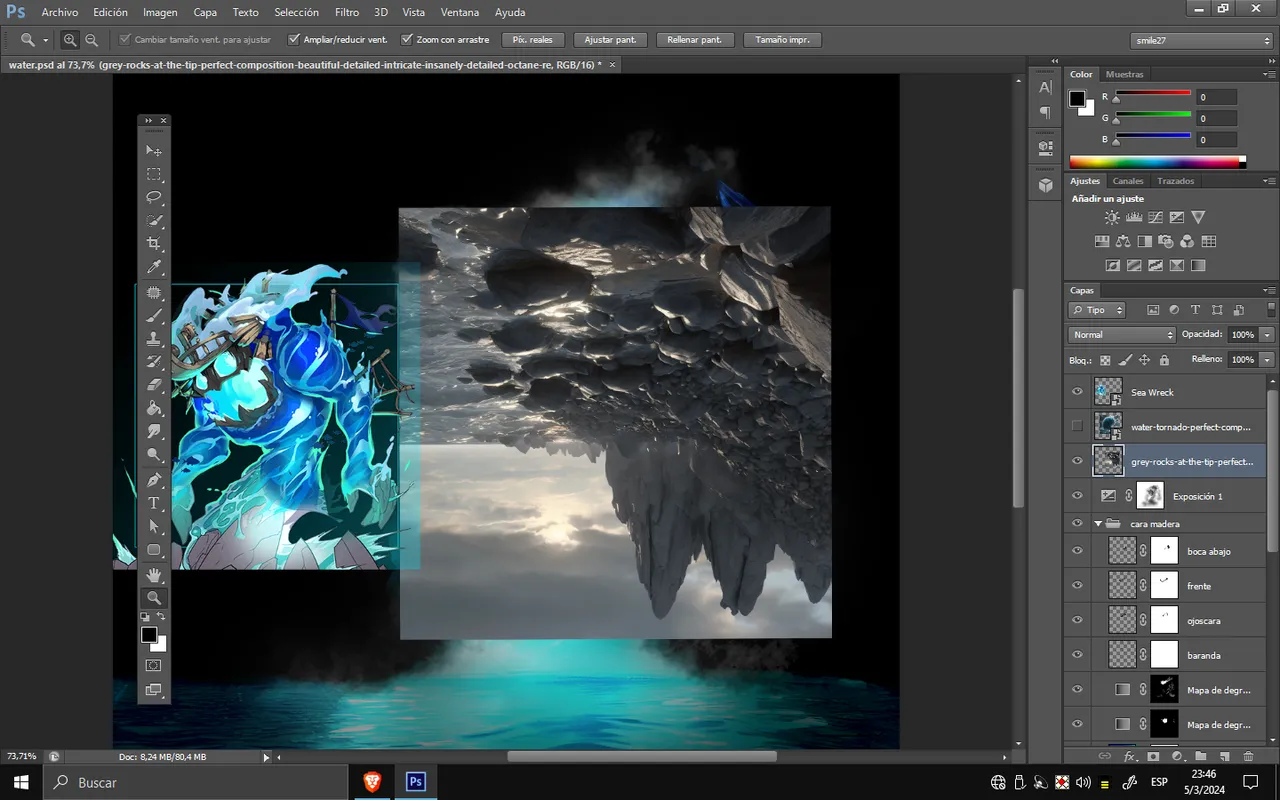Screen dimensions: 1280x800
Task: Collapse the cara madera group
Action: pyautogui.click(x=1097, y=523)
